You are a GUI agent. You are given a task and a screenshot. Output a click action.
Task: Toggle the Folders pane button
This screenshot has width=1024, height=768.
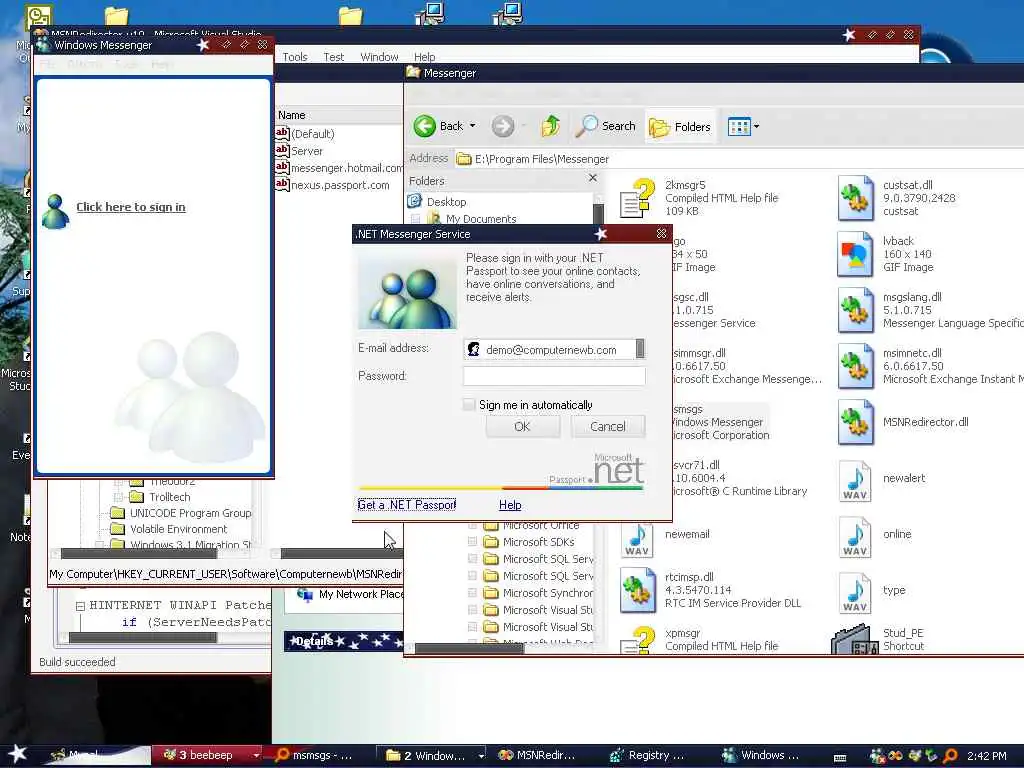(x=680, y=127)
